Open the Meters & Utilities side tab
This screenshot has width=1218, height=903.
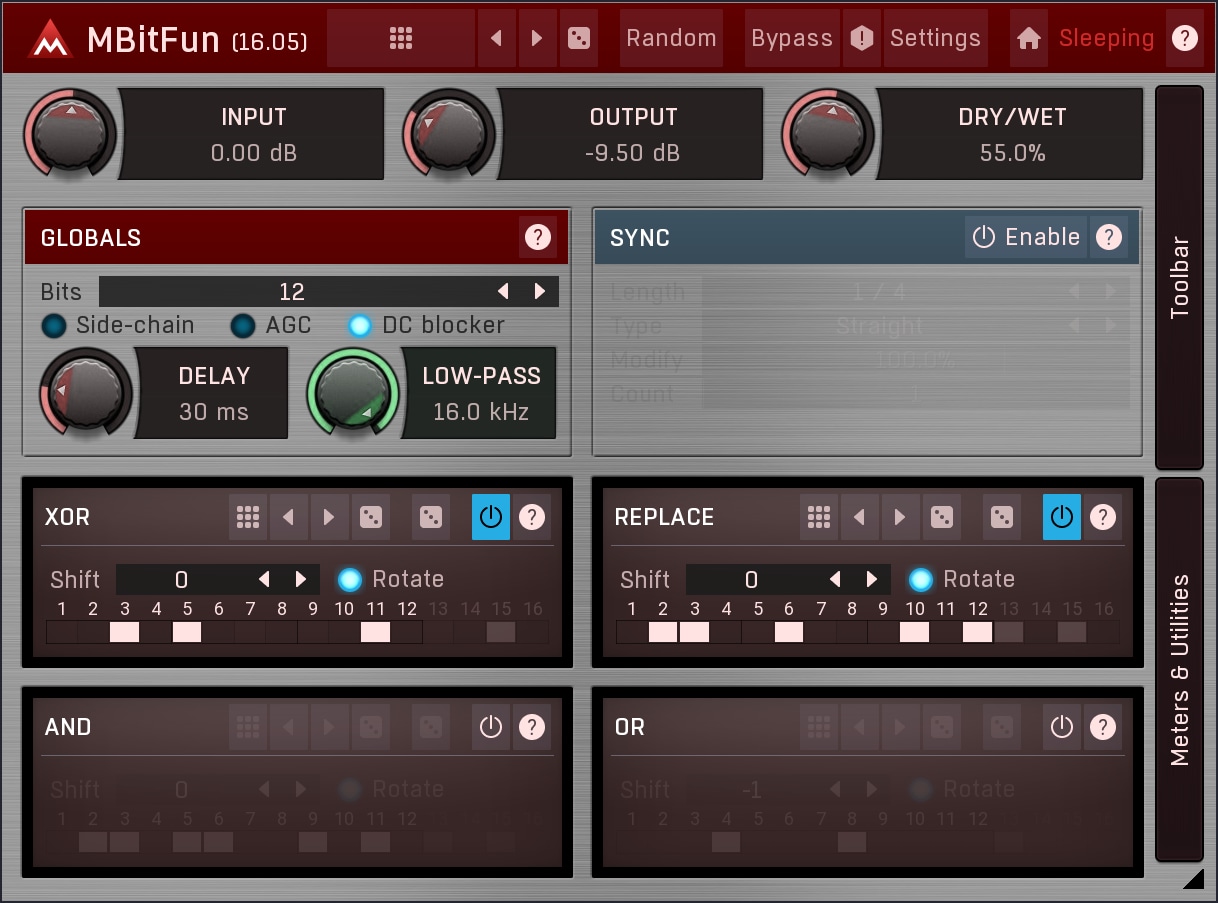pos(1180,669)
